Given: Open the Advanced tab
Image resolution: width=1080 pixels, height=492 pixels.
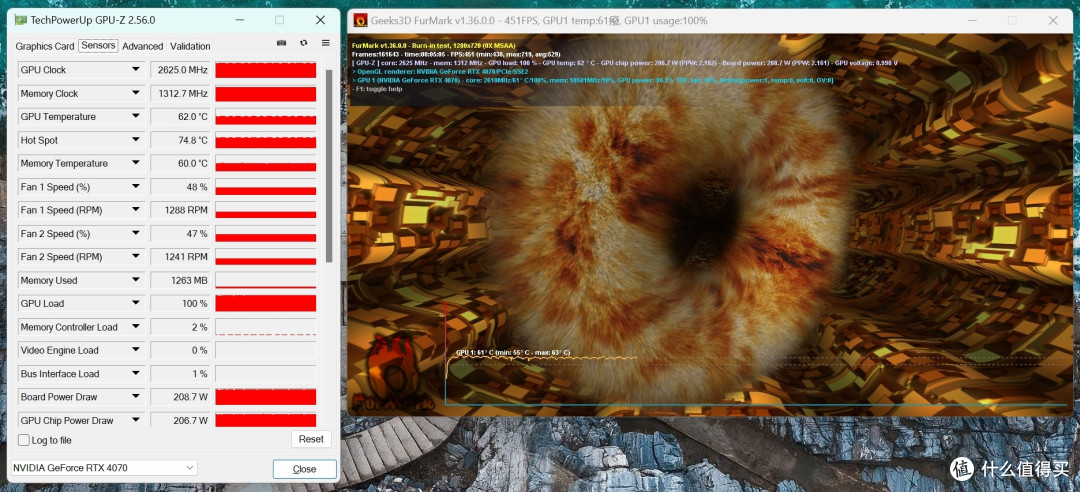Looking at the screenshot, I should coord(143,46).
